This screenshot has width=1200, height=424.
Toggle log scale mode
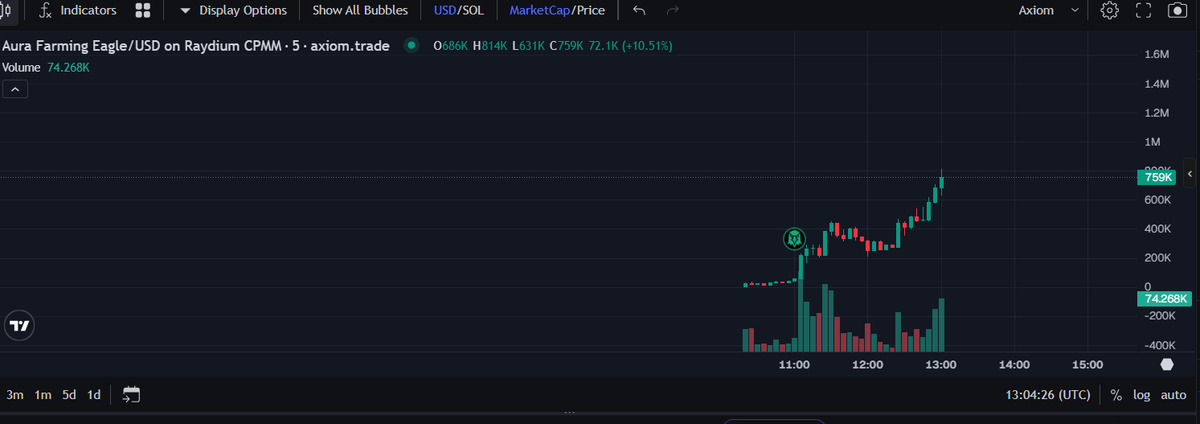point(1141,395)
